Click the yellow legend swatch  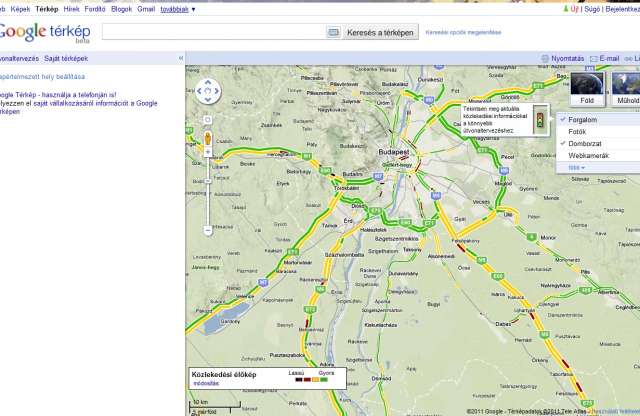click(316, 380)
